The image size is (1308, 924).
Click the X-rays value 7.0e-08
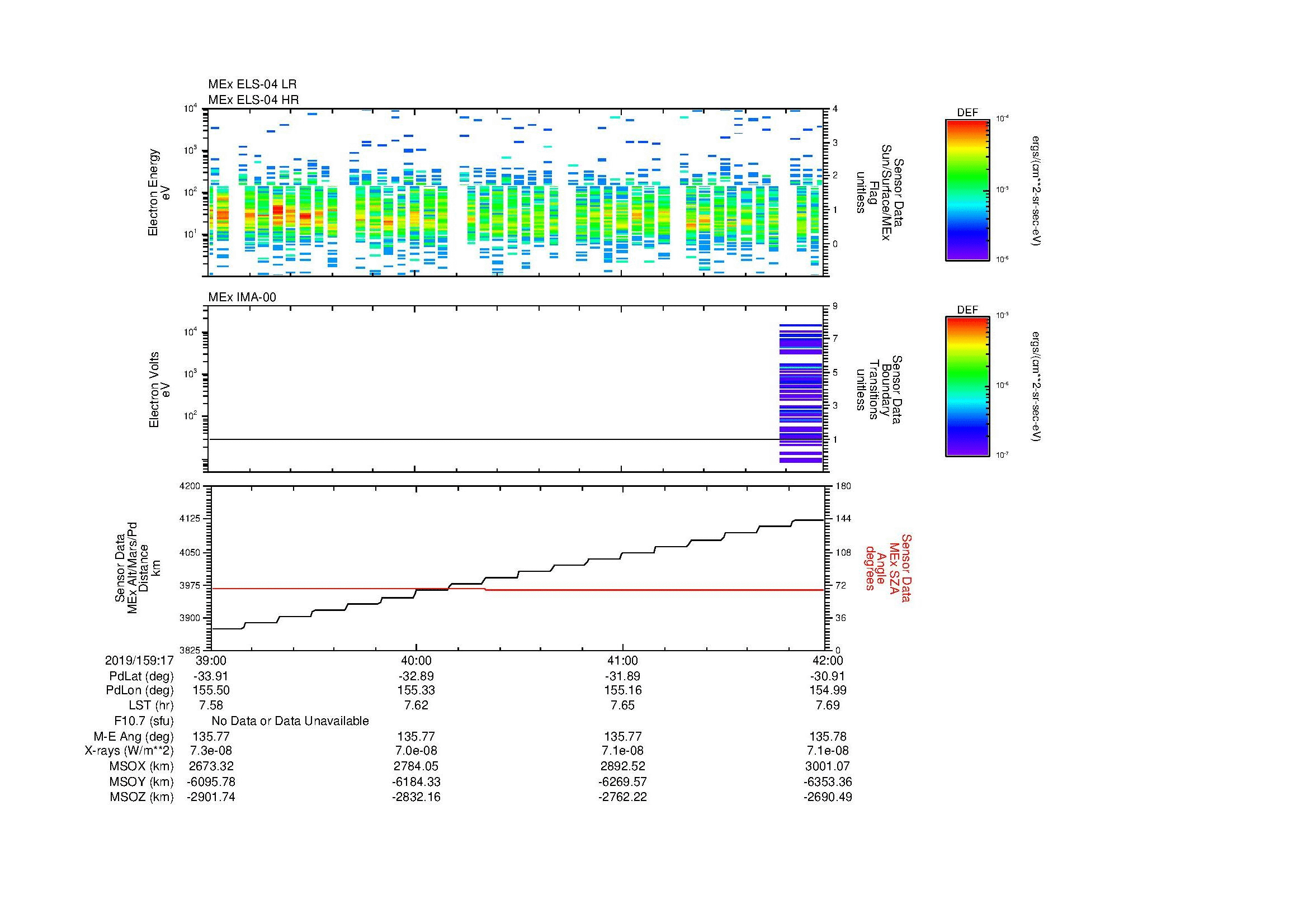[417, 751]
